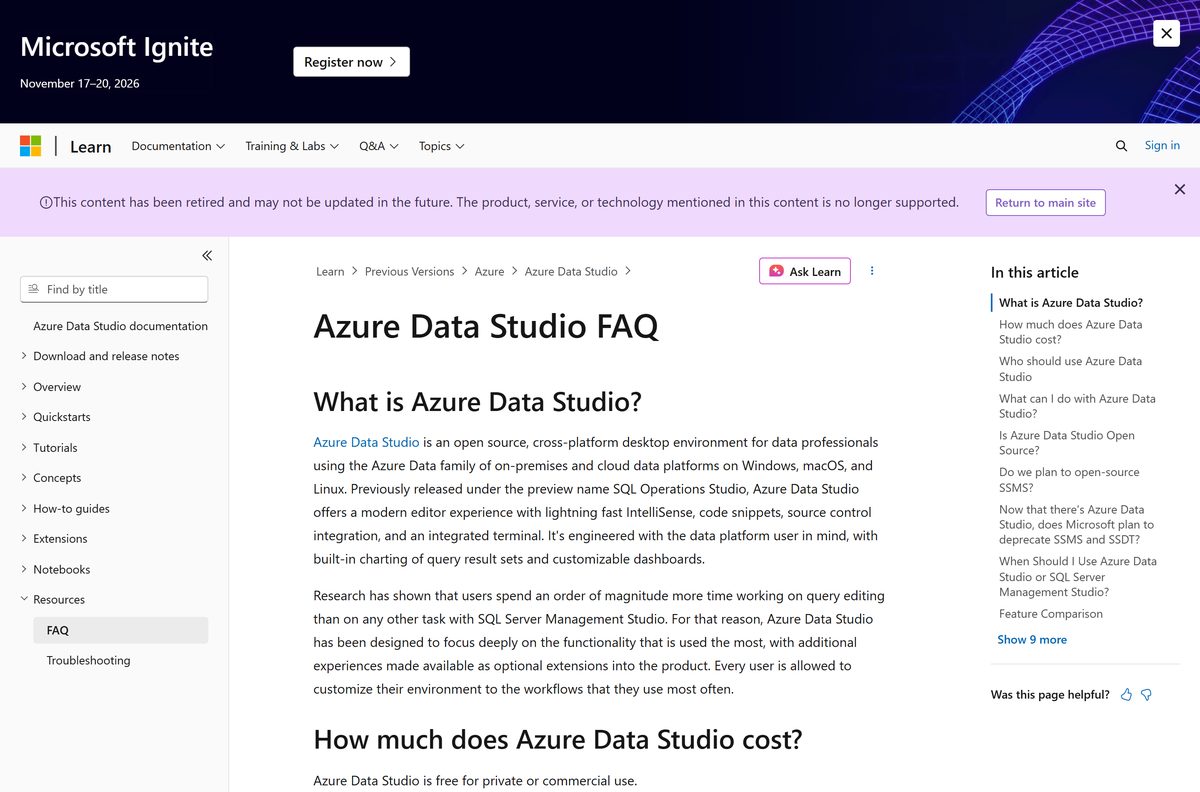Jump to How much does it cost
The image size is (1200, 792).
[1070, 332]
